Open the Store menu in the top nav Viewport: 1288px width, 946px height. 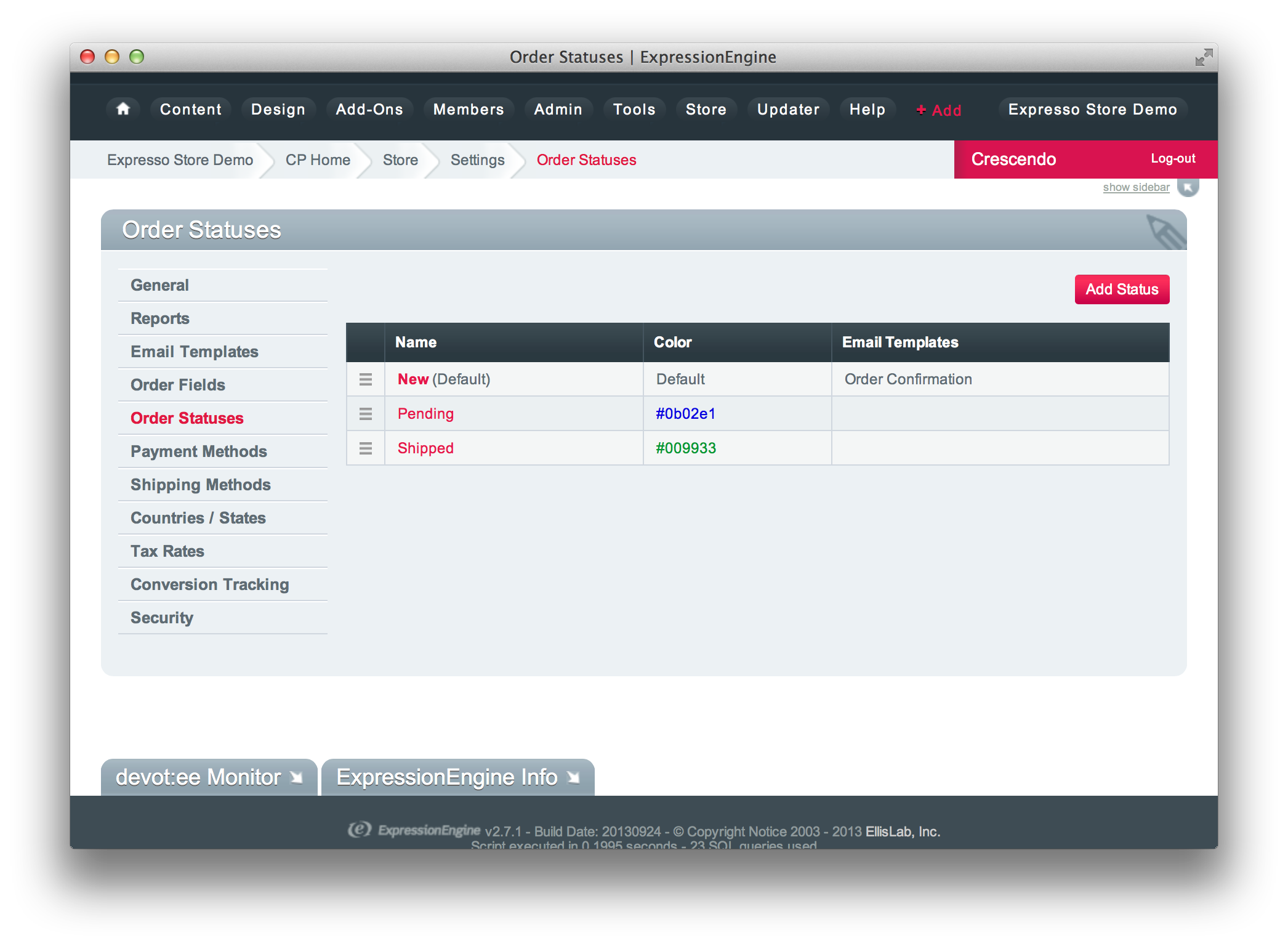(x=706, y=109)
